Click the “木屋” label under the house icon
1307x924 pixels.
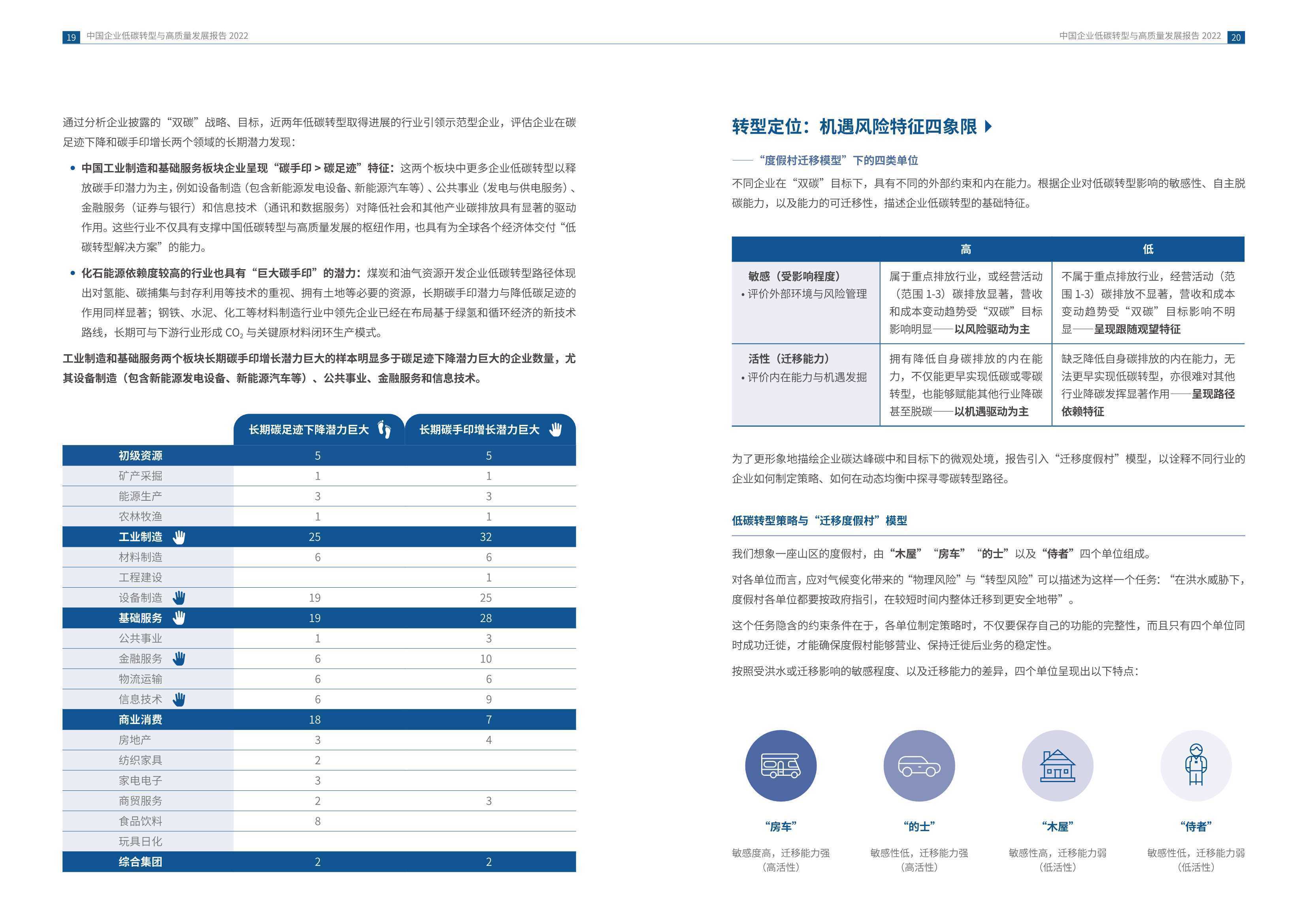tap(1057, 826)
